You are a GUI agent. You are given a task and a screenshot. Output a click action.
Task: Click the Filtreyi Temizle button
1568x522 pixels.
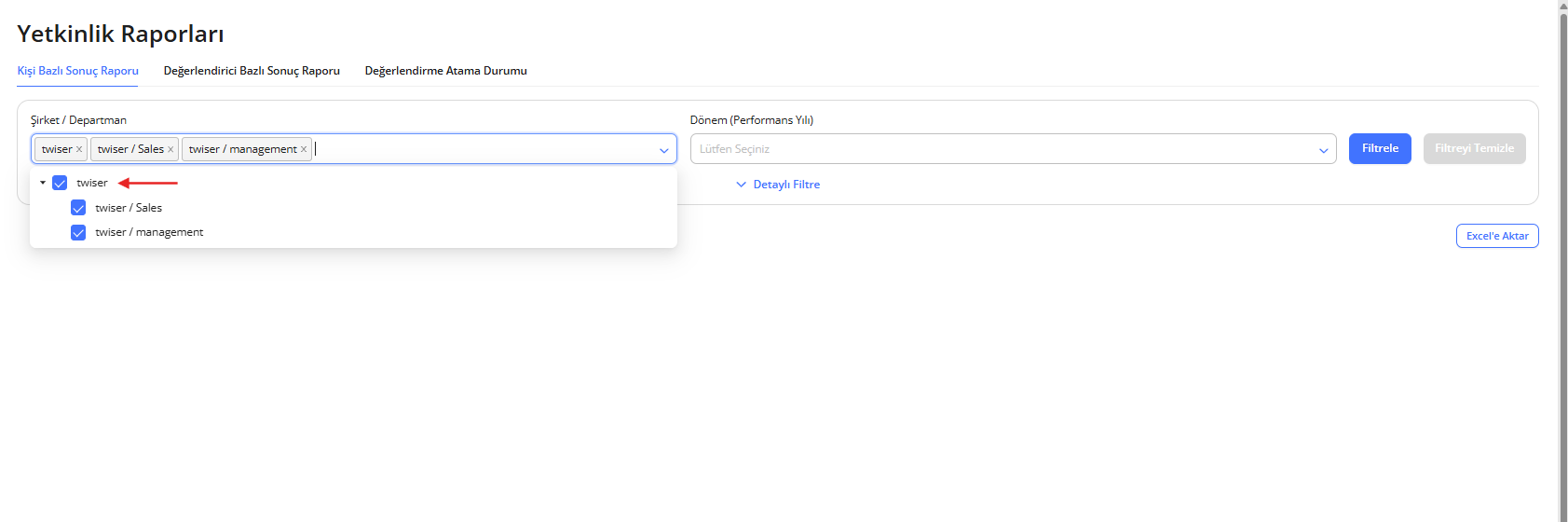tap(1474, 148)
